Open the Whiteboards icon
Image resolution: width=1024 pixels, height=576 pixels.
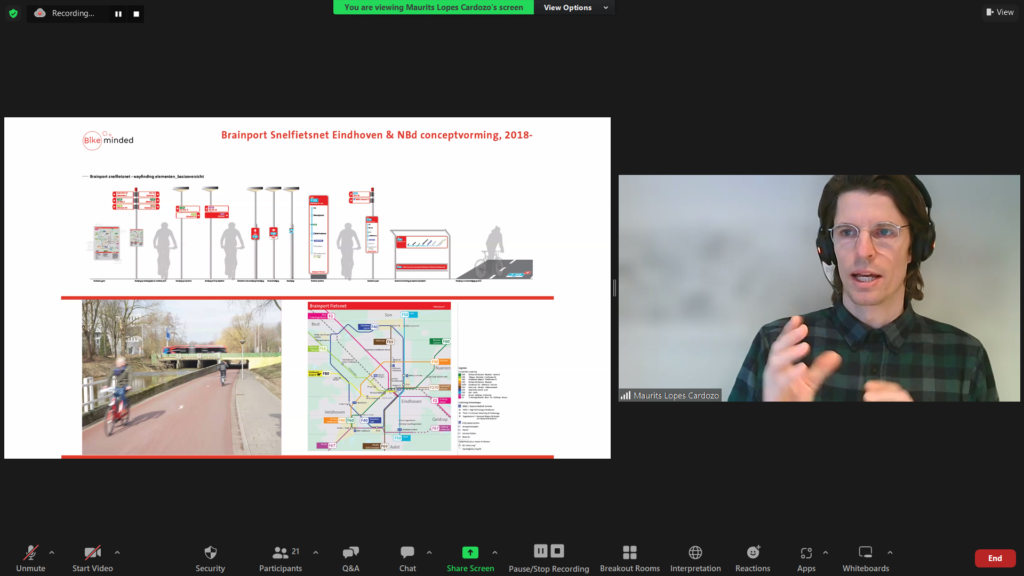click(x=865, y=553)
